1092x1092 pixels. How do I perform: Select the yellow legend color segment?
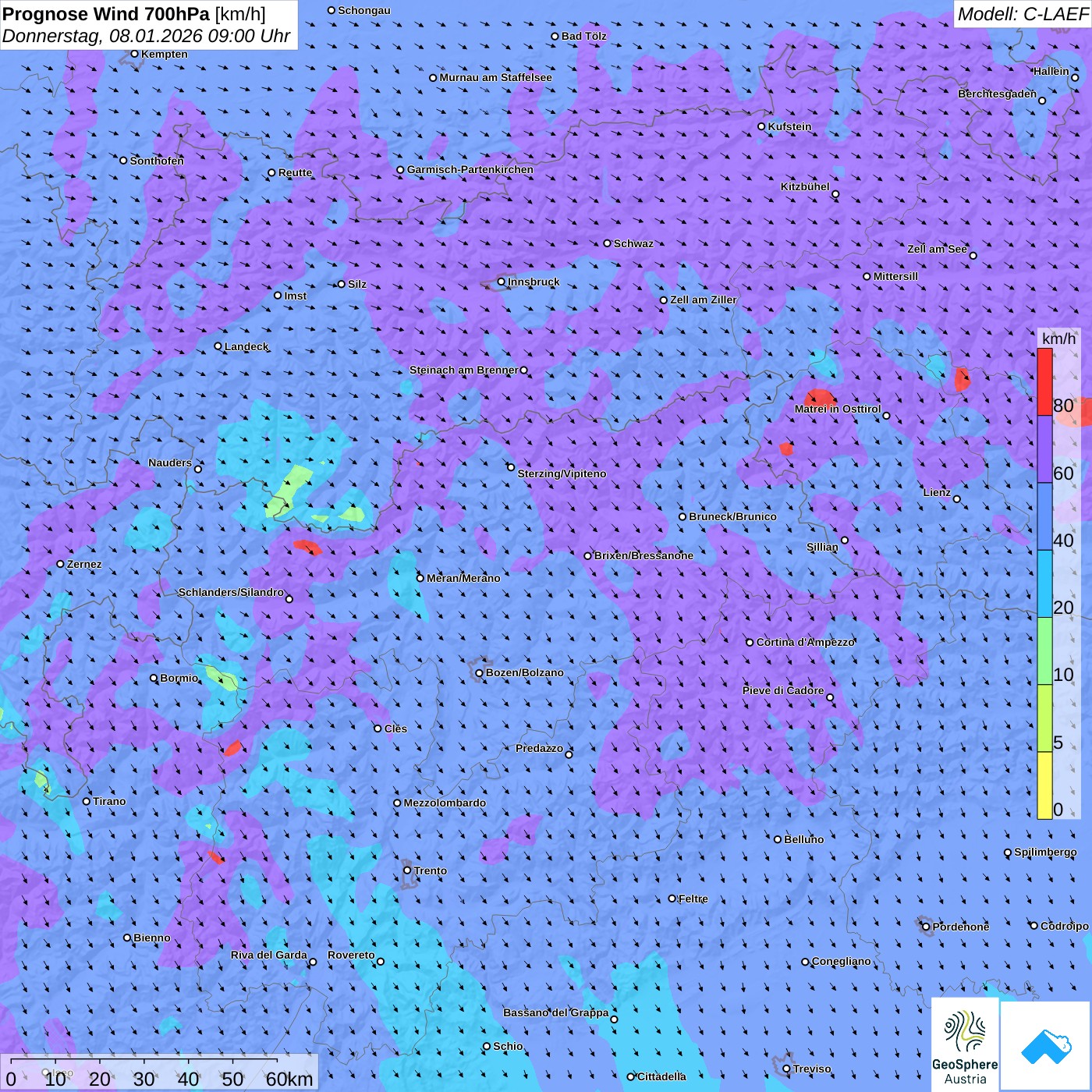1044,785
